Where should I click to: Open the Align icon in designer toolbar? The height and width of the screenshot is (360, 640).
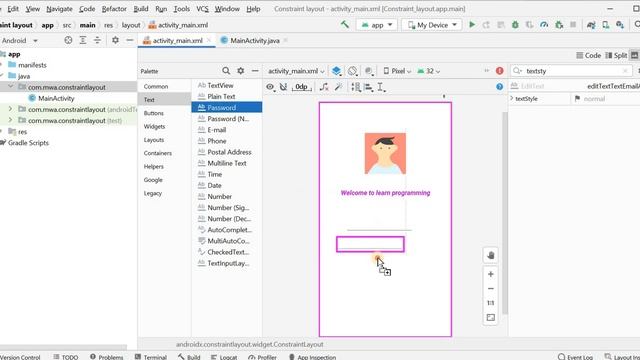(369, 87)
